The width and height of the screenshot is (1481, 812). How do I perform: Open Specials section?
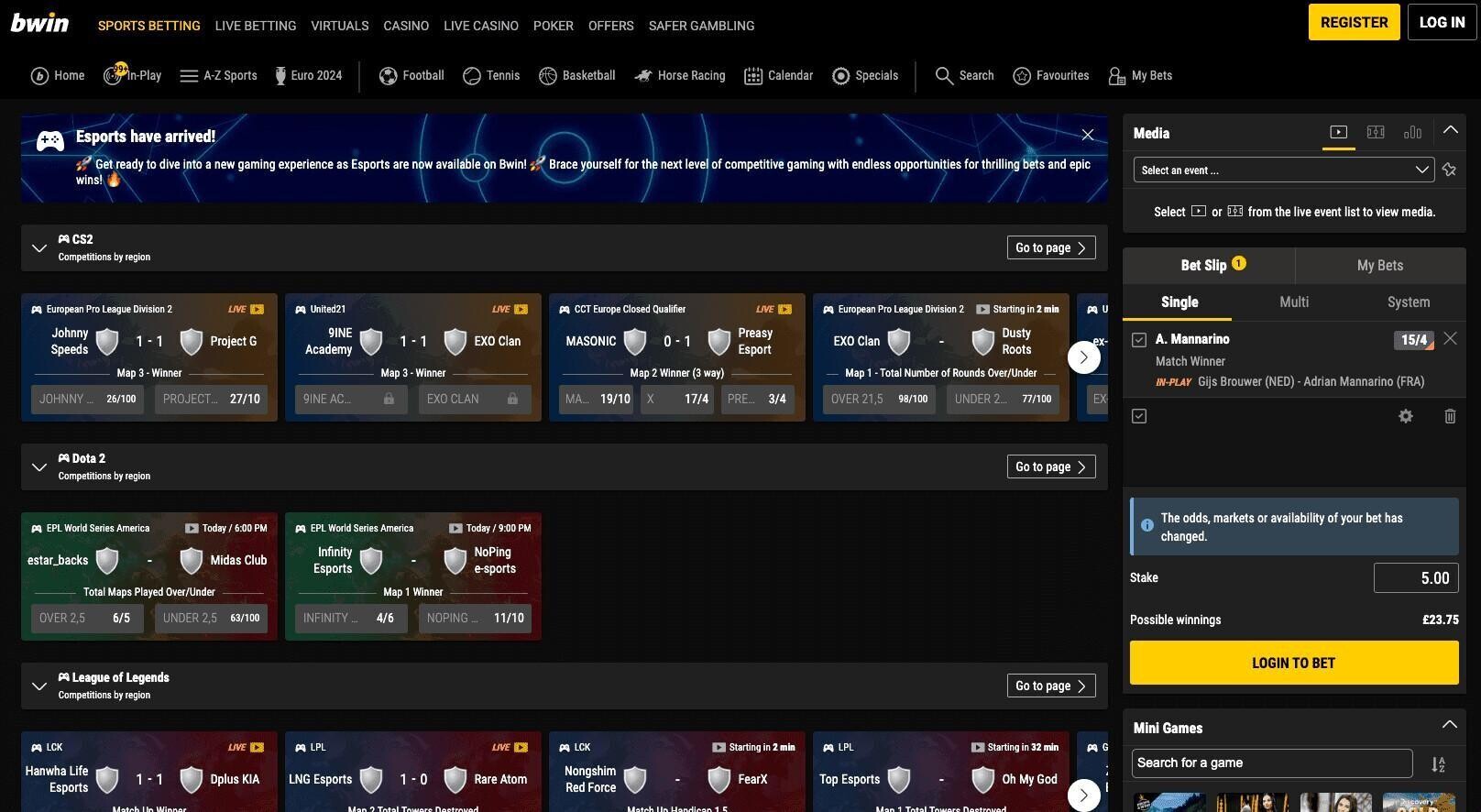click(x=864, y=76)
